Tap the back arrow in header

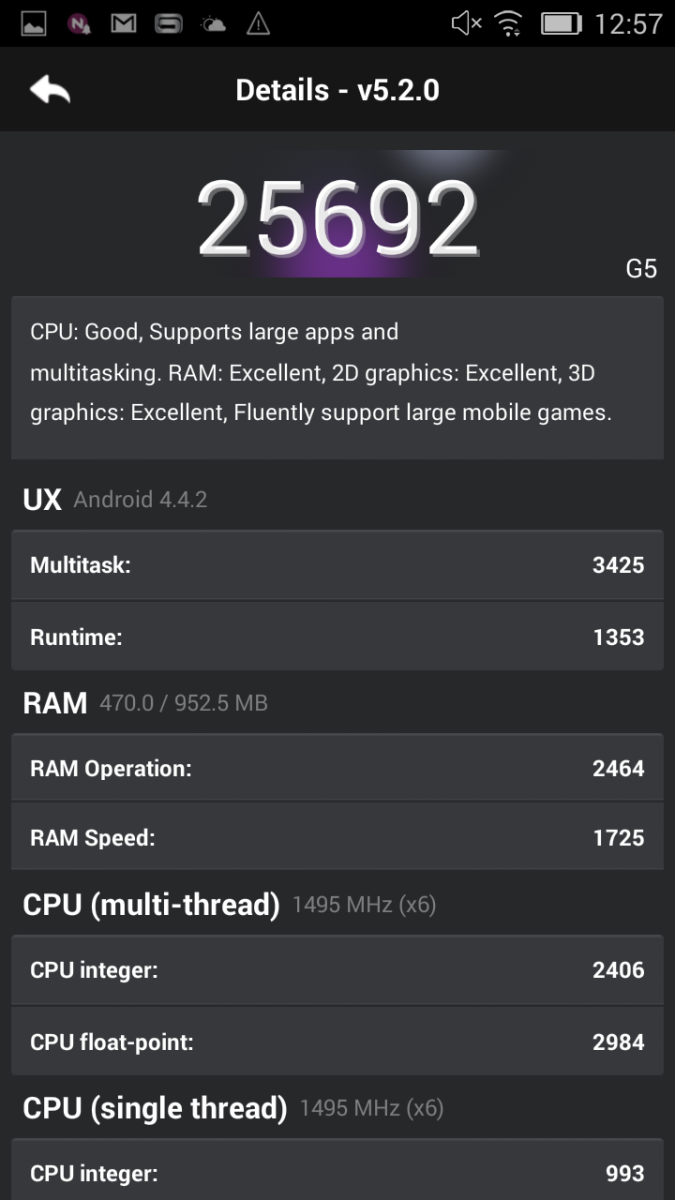tap(50, 90)
